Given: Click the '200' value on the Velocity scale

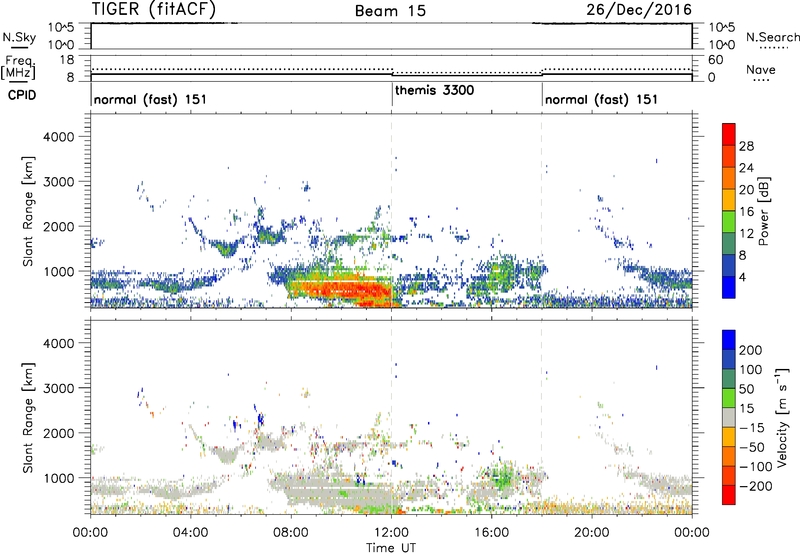Looking at the screenshot, I should [x=751, y=350].
